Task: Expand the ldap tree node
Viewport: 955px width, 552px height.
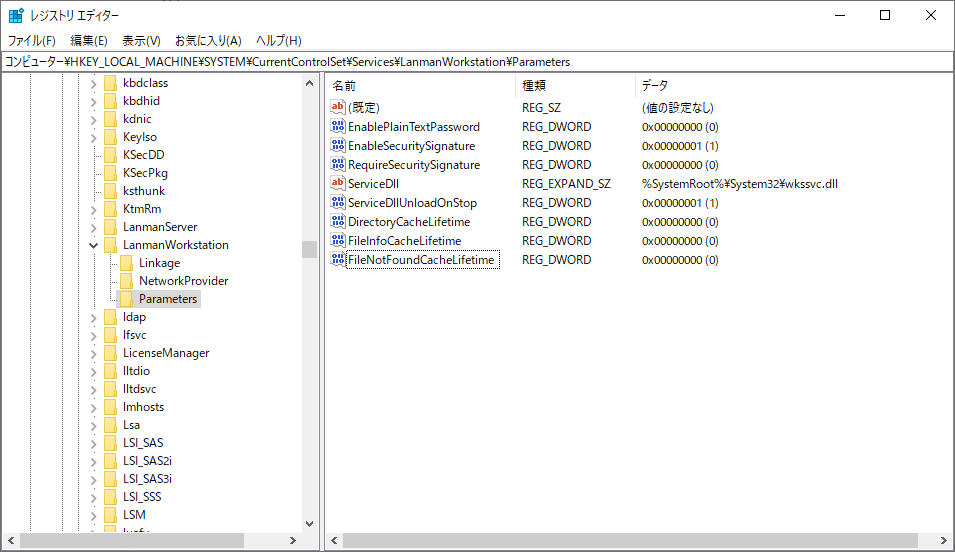Action: [x=93, y=317]
